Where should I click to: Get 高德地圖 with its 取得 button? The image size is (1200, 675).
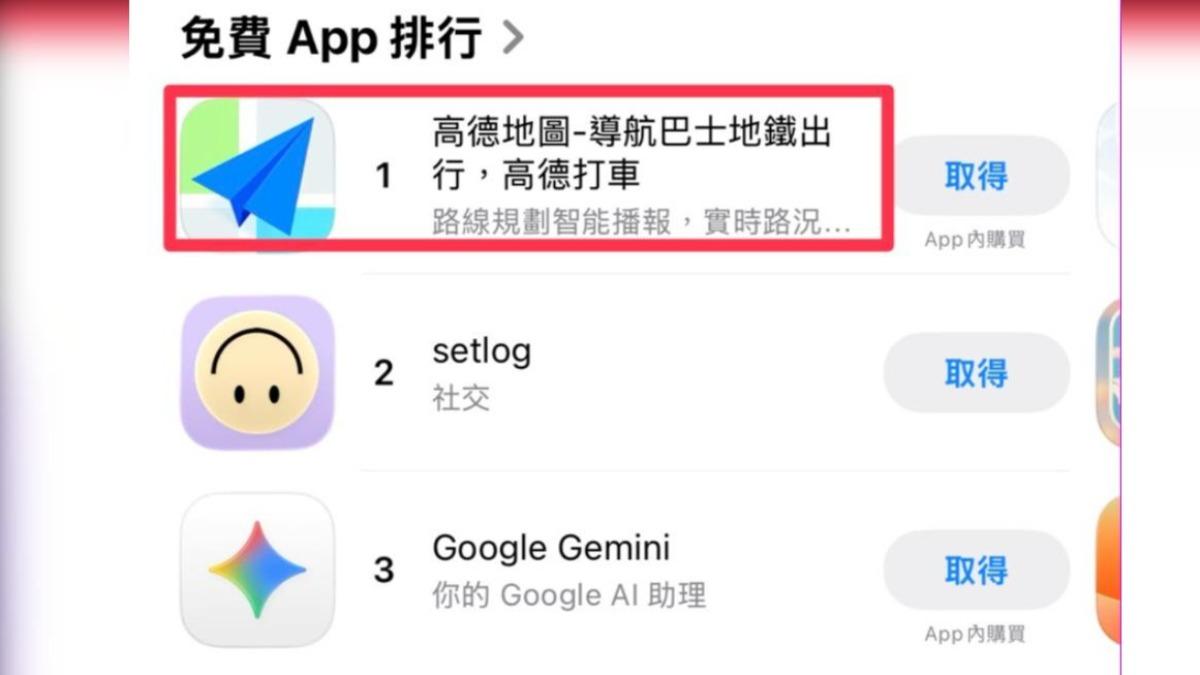pos(976,176)
